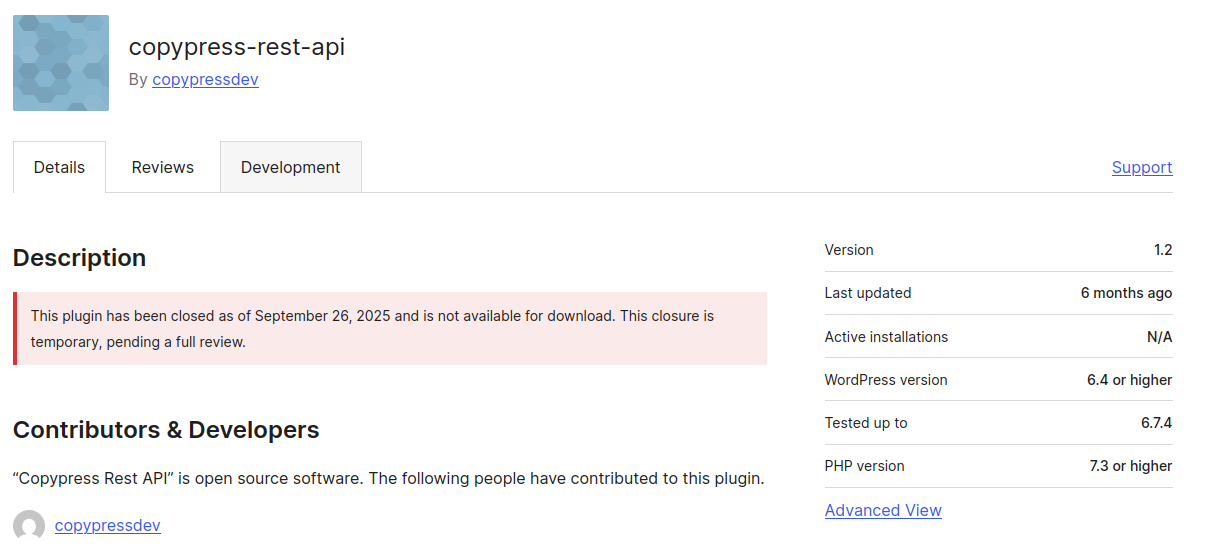Click the PHP version row
This screenshot has height=550, width=1205.
tap(998, 466)
